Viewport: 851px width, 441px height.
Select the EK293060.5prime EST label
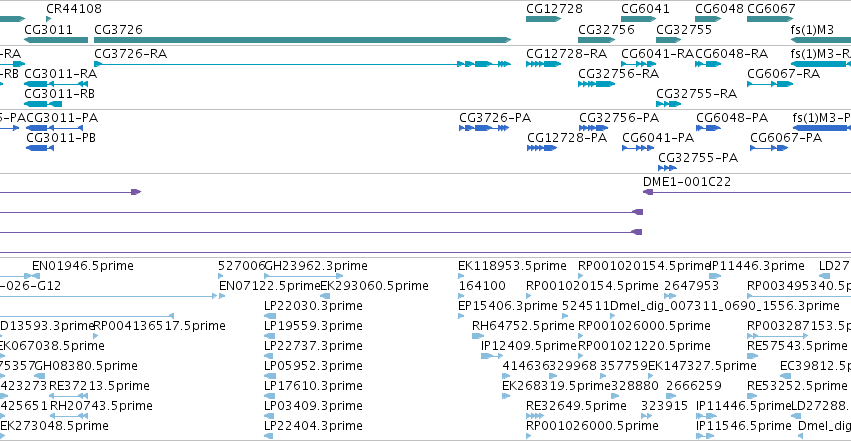pyautogui.click(x=374, y=286)
